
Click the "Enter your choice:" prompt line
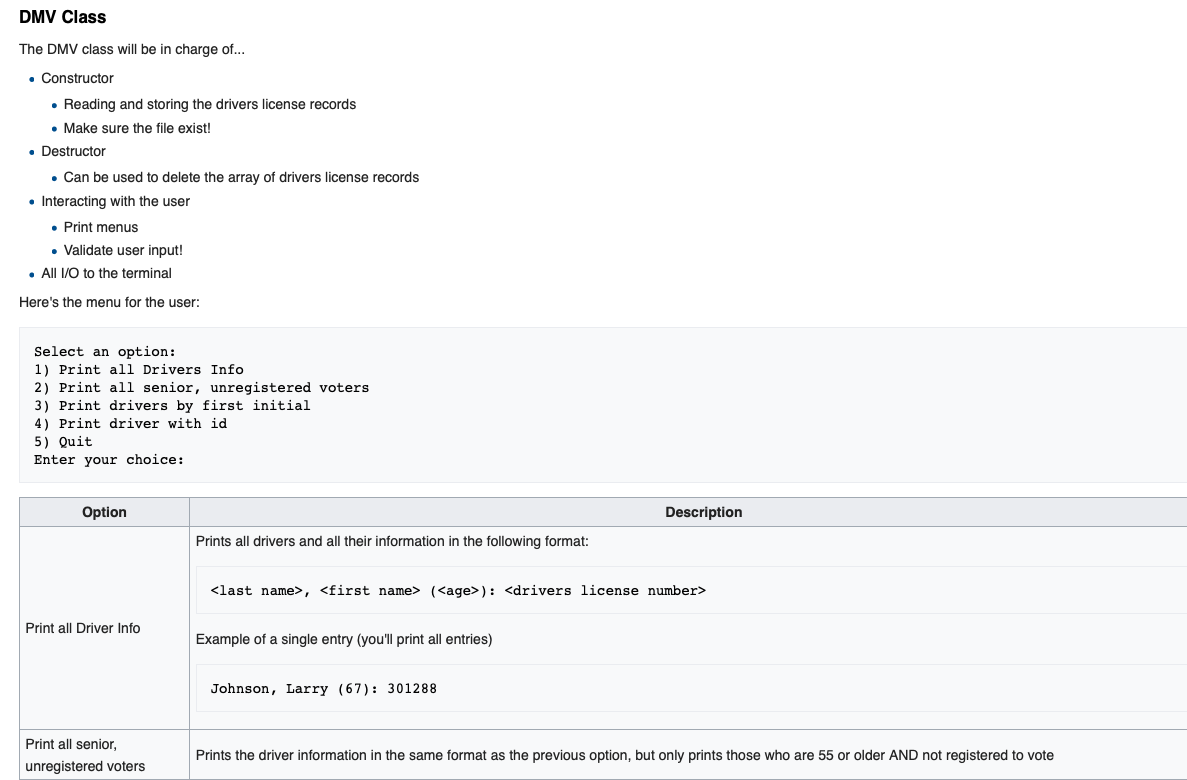point(110,459)
